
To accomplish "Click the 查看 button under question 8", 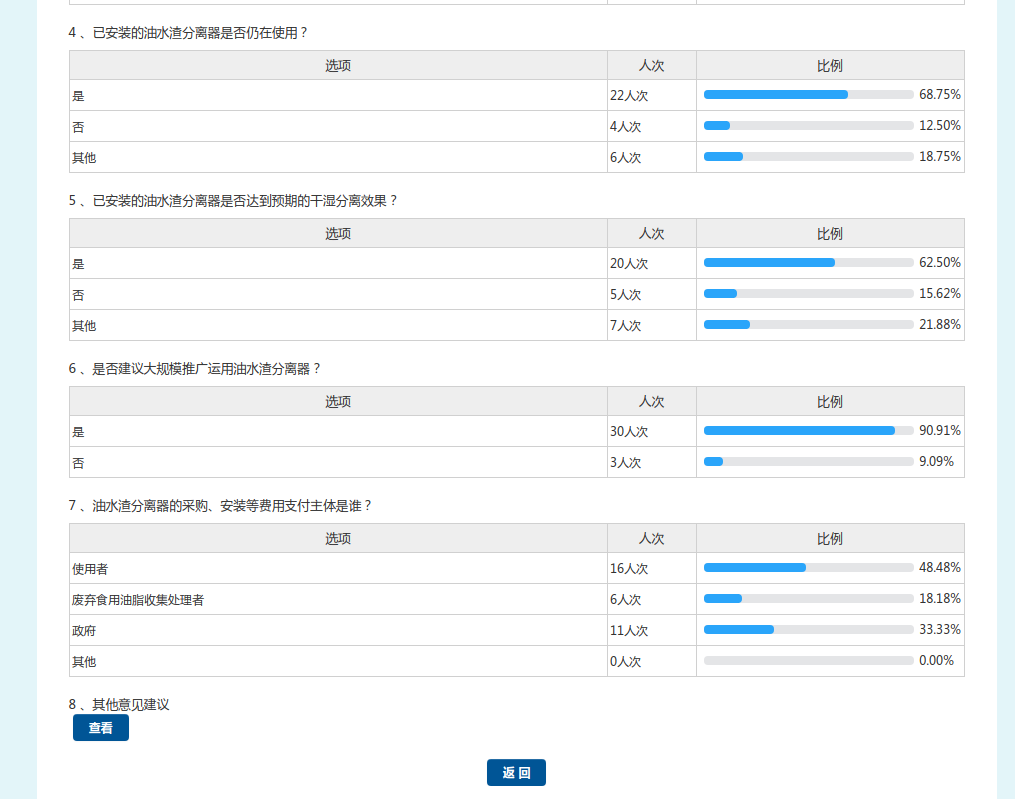I will [100, 728].
